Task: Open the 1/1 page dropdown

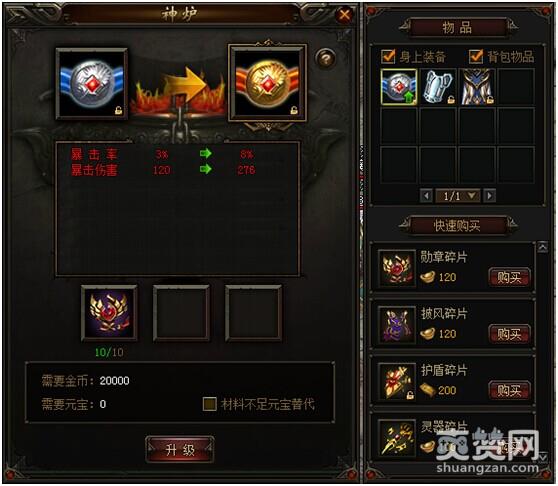Action: tap(472, 196)
